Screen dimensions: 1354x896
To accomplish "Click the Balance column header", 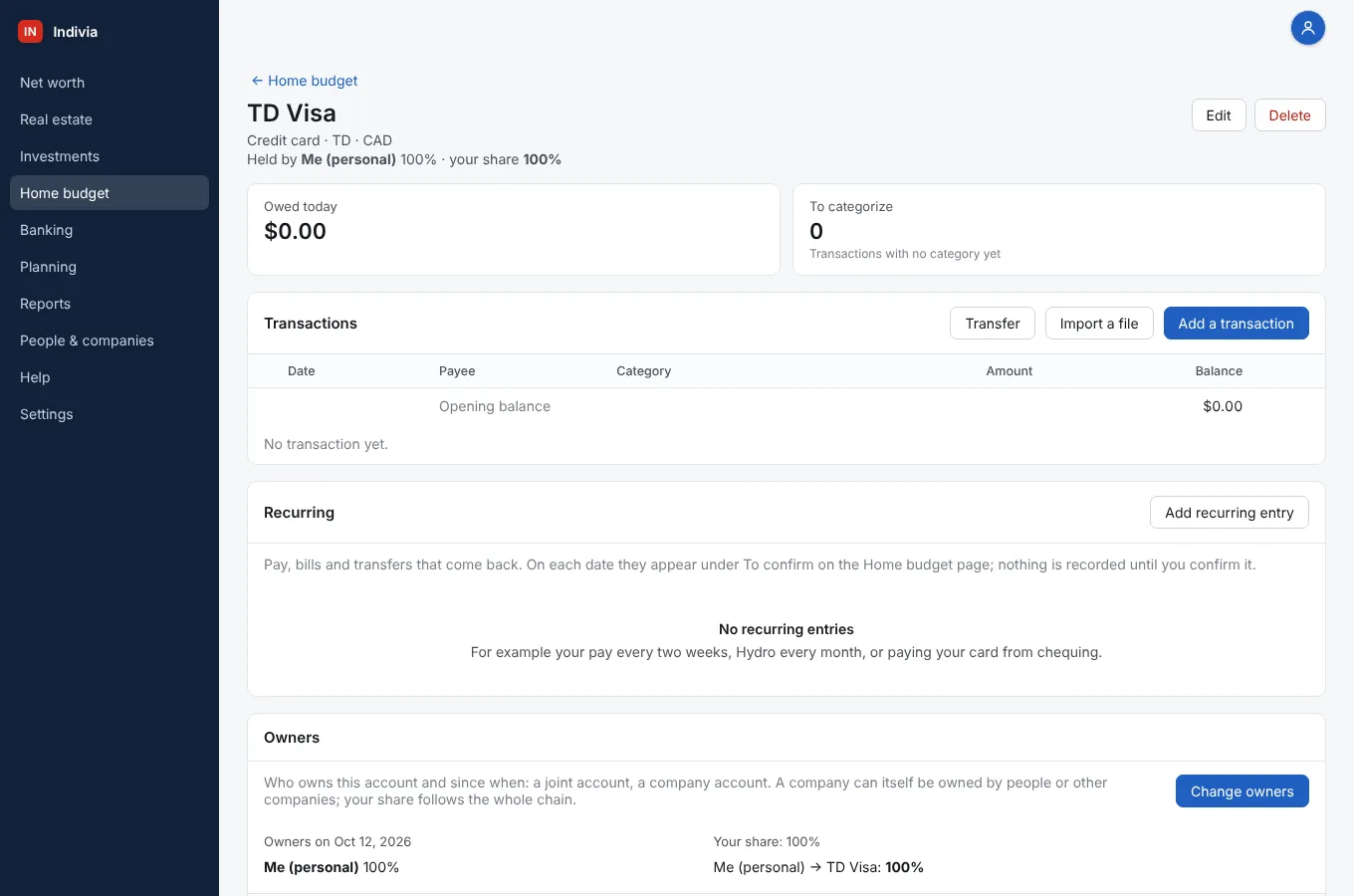I will point(1219,371).
